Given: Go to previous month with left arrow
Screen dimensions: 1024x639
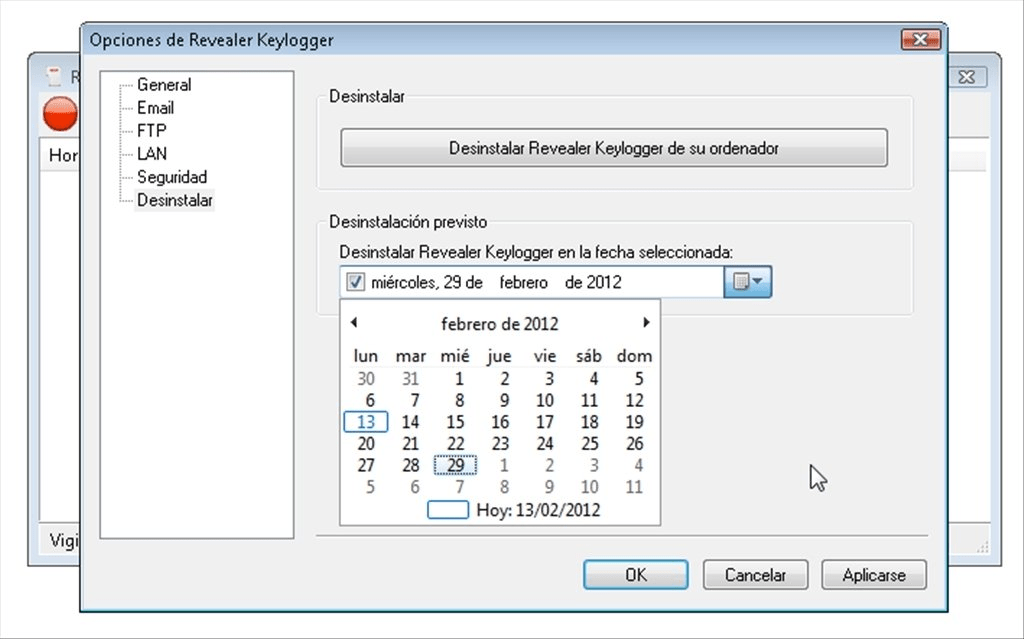Looking at the screenshot, I should pos(354,323).
